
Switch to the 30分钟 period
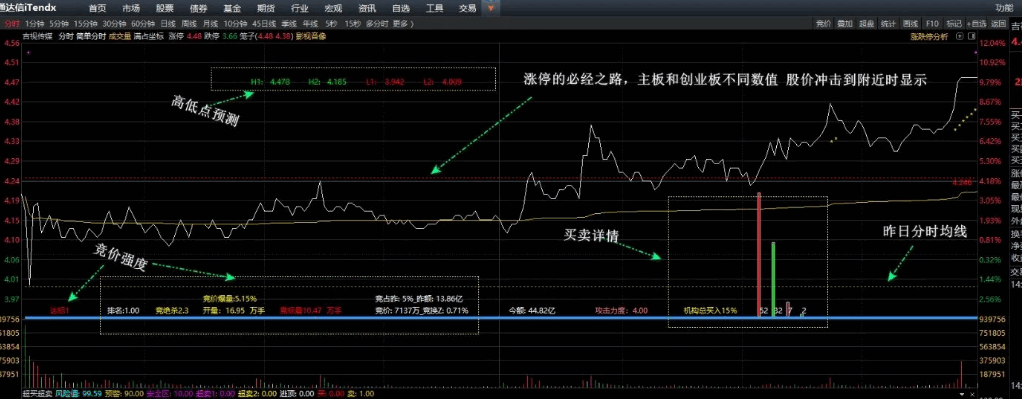[114, 23]
